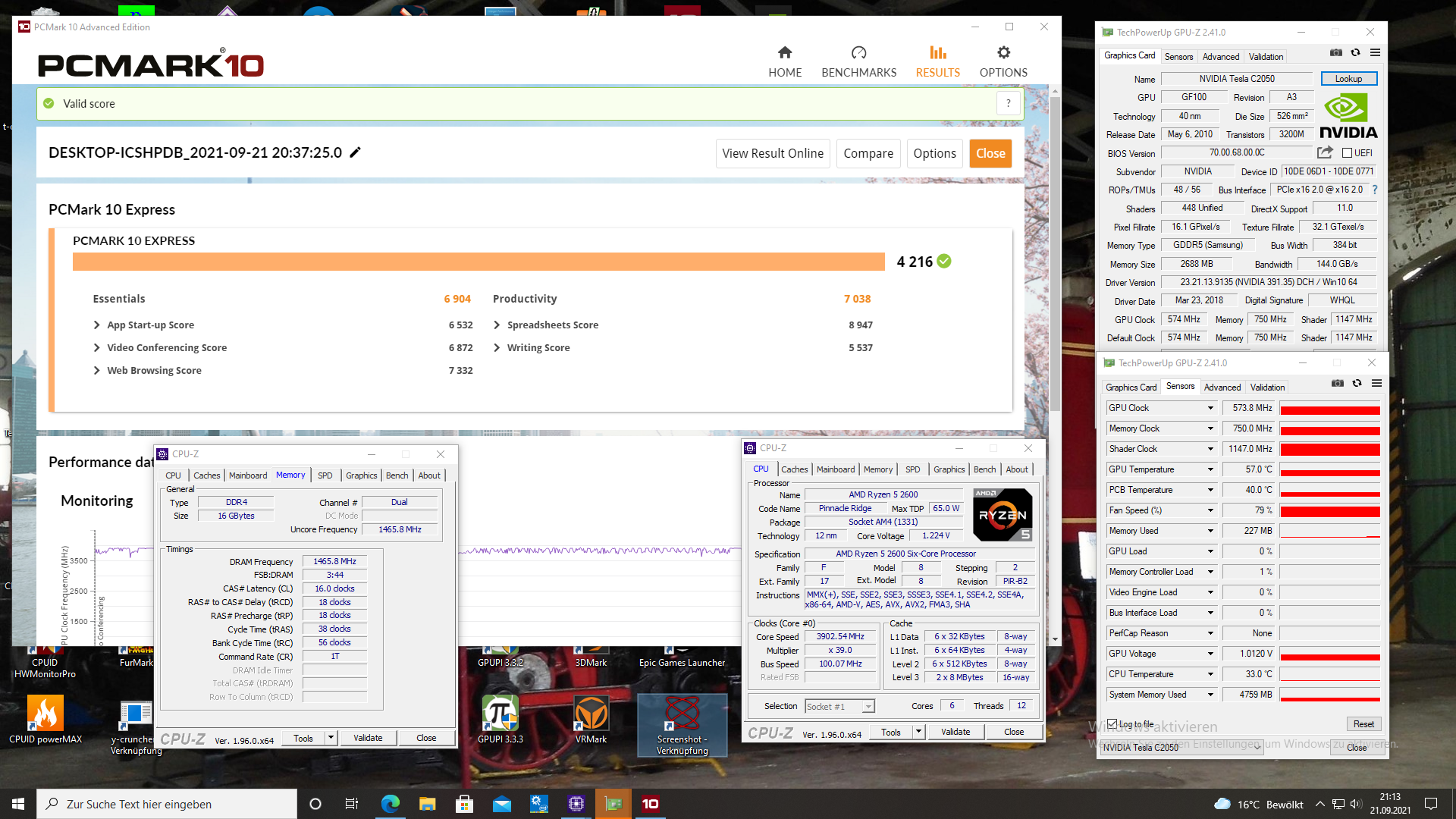1456x819 pixels.
Task: Open the Caches tab in the CPU-Z Memory window
Action: [x=206, y=475]
